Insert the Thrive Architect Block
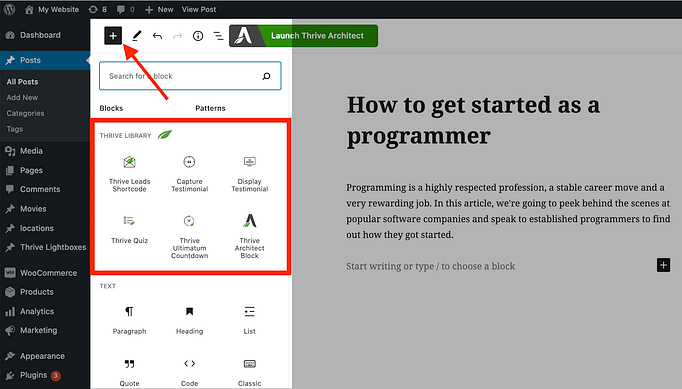682x389 pixels. click(x=250, y=236)
